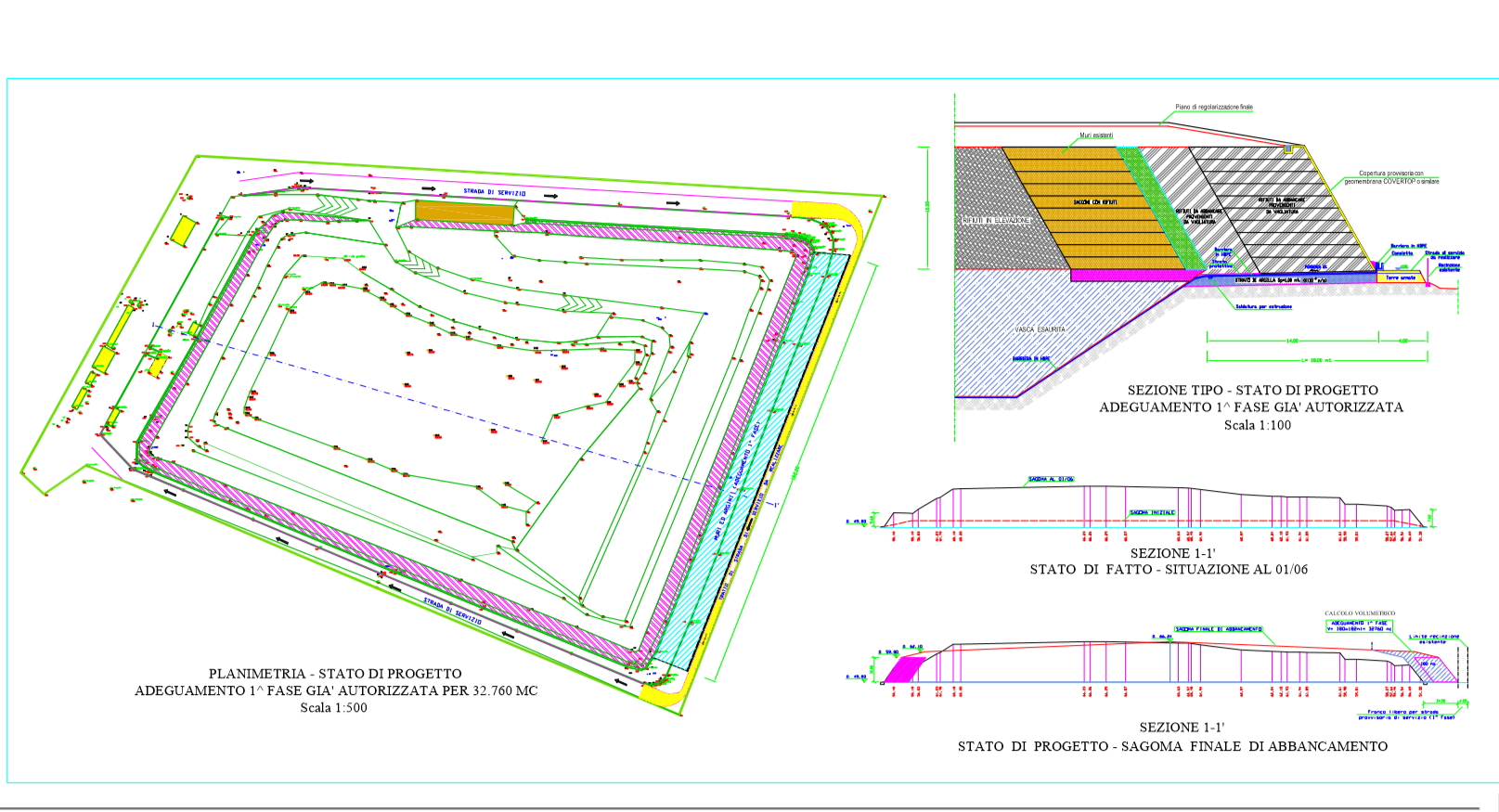Screen dimensions: 1499x812
Task: Click "ADEGUAMENTO 1^ FASE GIA' AUTORIZZATA" section subtitle
Action: point(1251,407)
